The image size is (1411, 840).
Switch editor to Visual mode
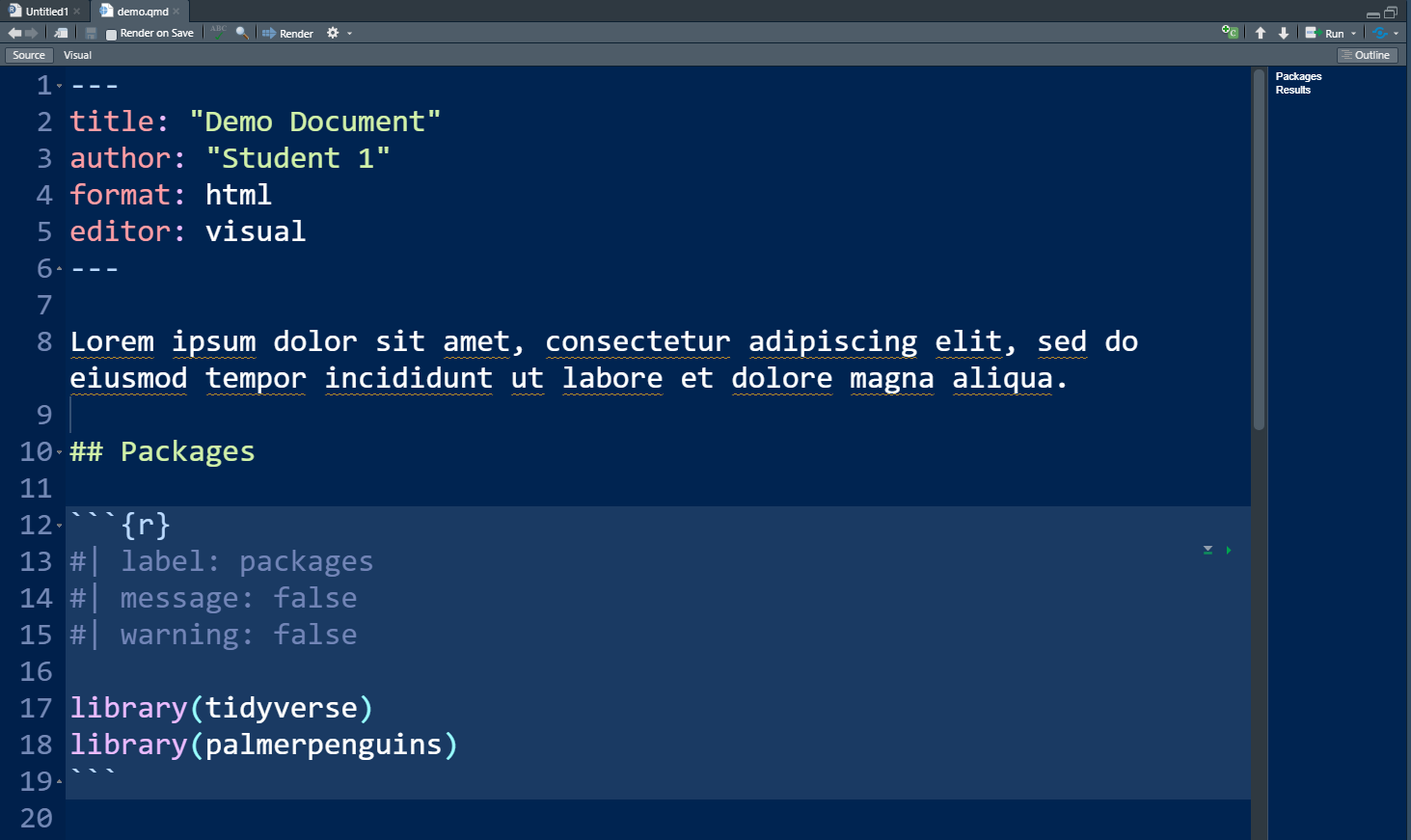click(77, 55)
